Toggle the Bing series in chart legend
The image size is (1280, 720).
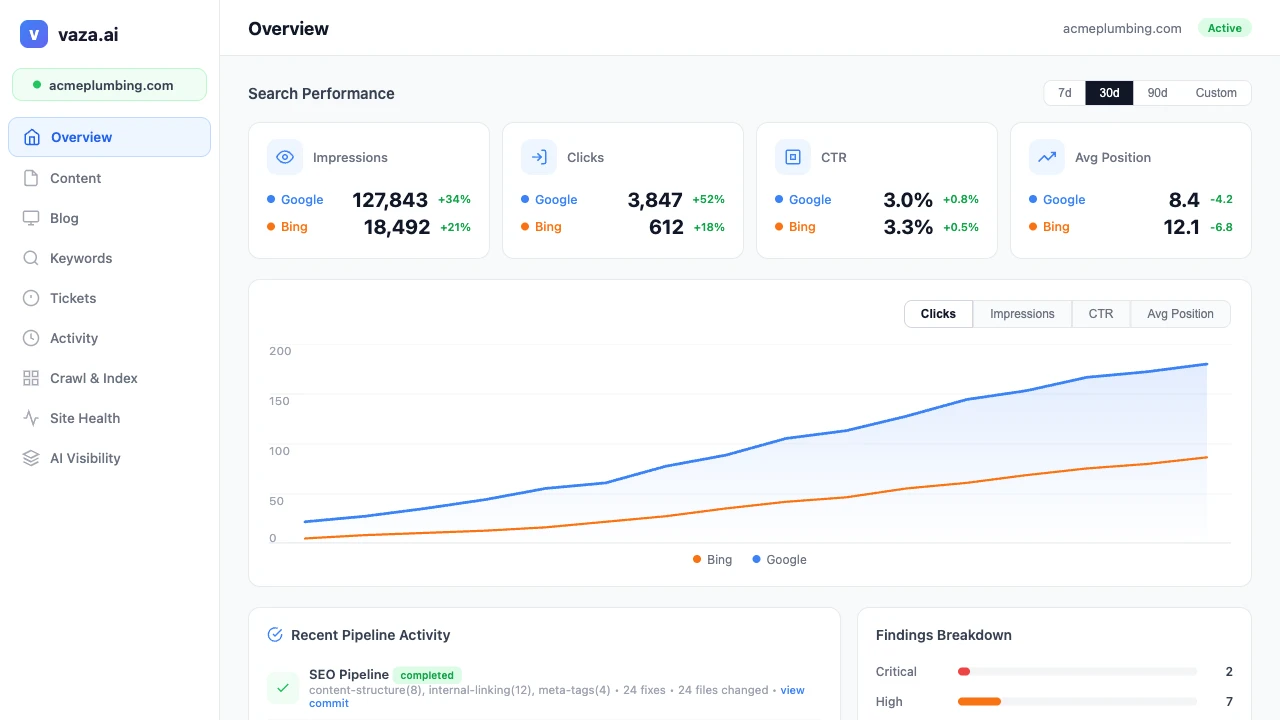[x=712, y=560]
